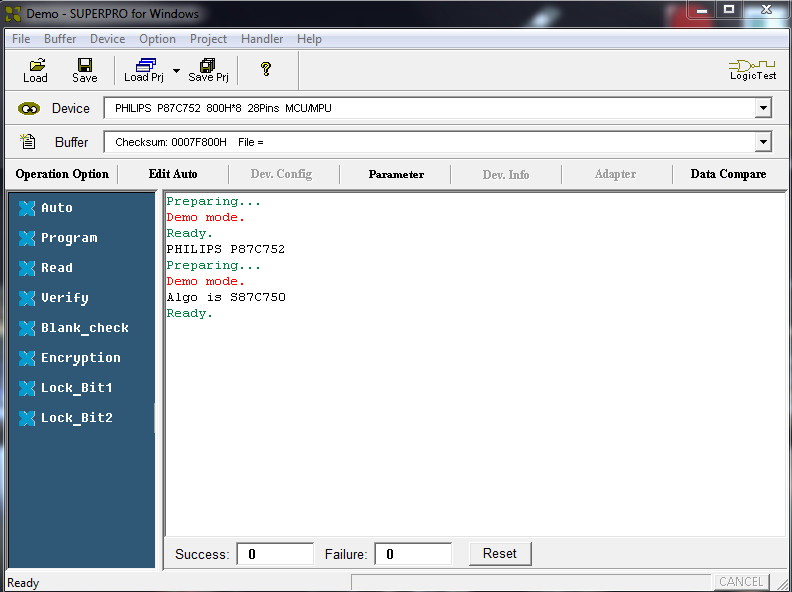This screenshot has height=592, width=792.
Task: Open the Edit Auto option
Action: tap(173, 174)
